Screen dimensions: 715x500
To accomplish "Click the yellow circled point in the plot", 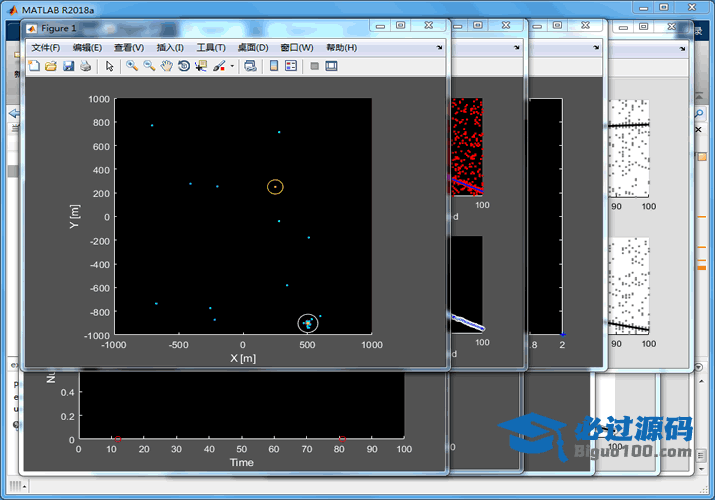I will click(275, 187).
